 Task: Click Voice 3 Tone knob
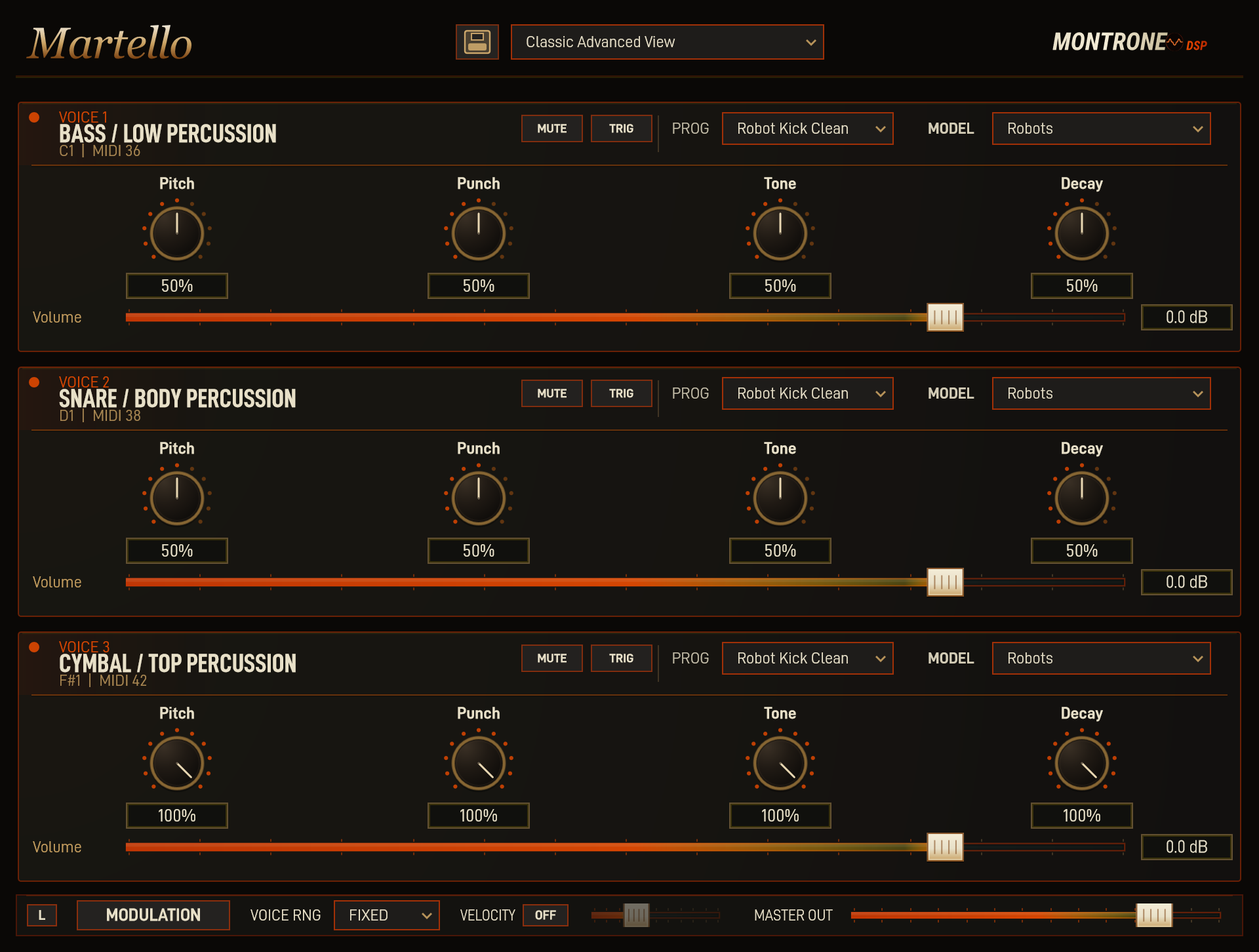pyautogui.click(x=780, y=763)
